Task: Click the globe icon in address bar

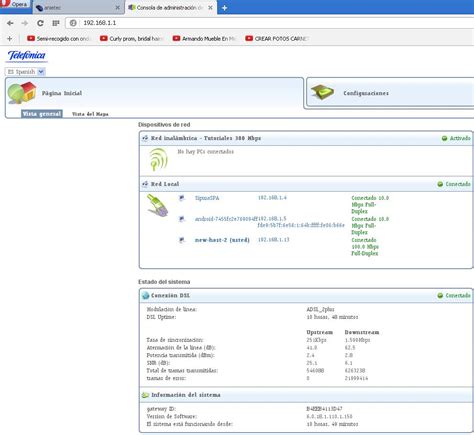Action: [73, 23]
